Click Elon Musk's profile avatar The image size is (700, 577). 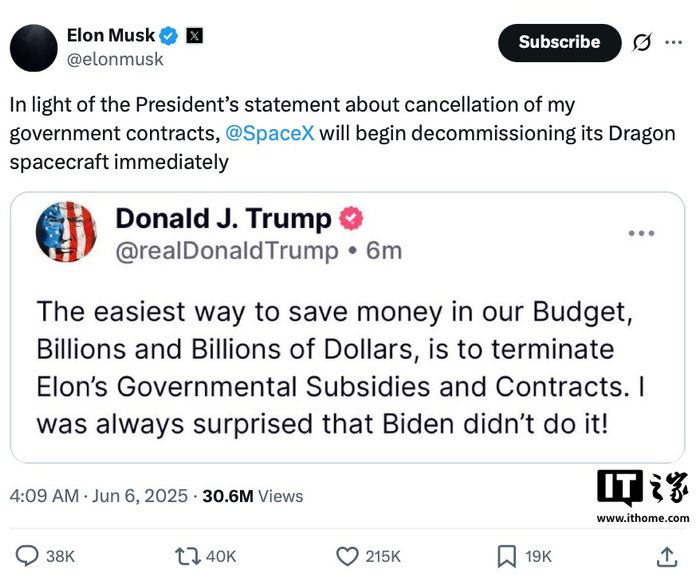pyautogui.click(x=32, y=47)
